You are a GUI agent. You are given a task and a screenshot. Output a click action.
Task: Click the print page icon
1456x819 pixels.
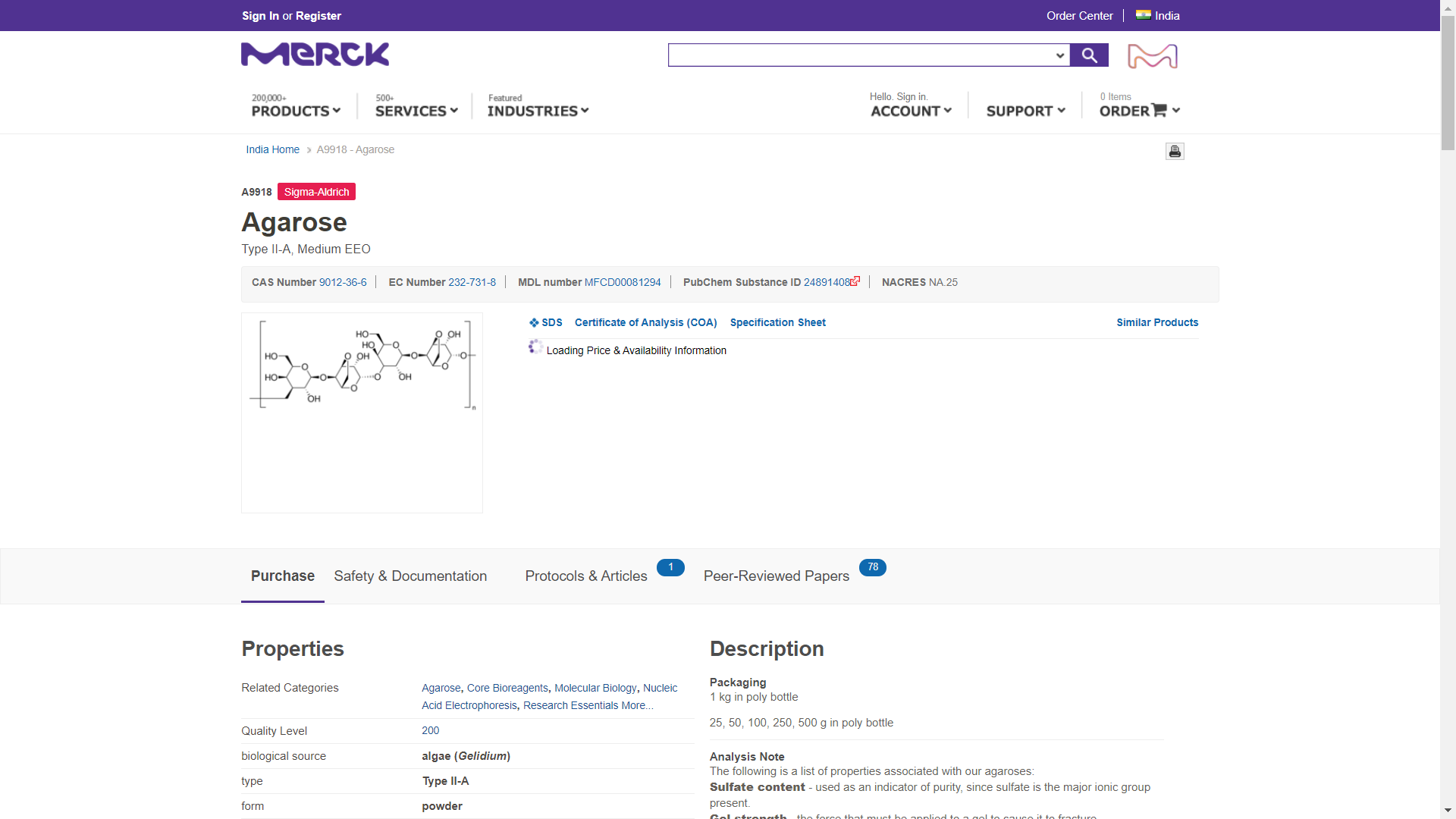[1175, 152]
